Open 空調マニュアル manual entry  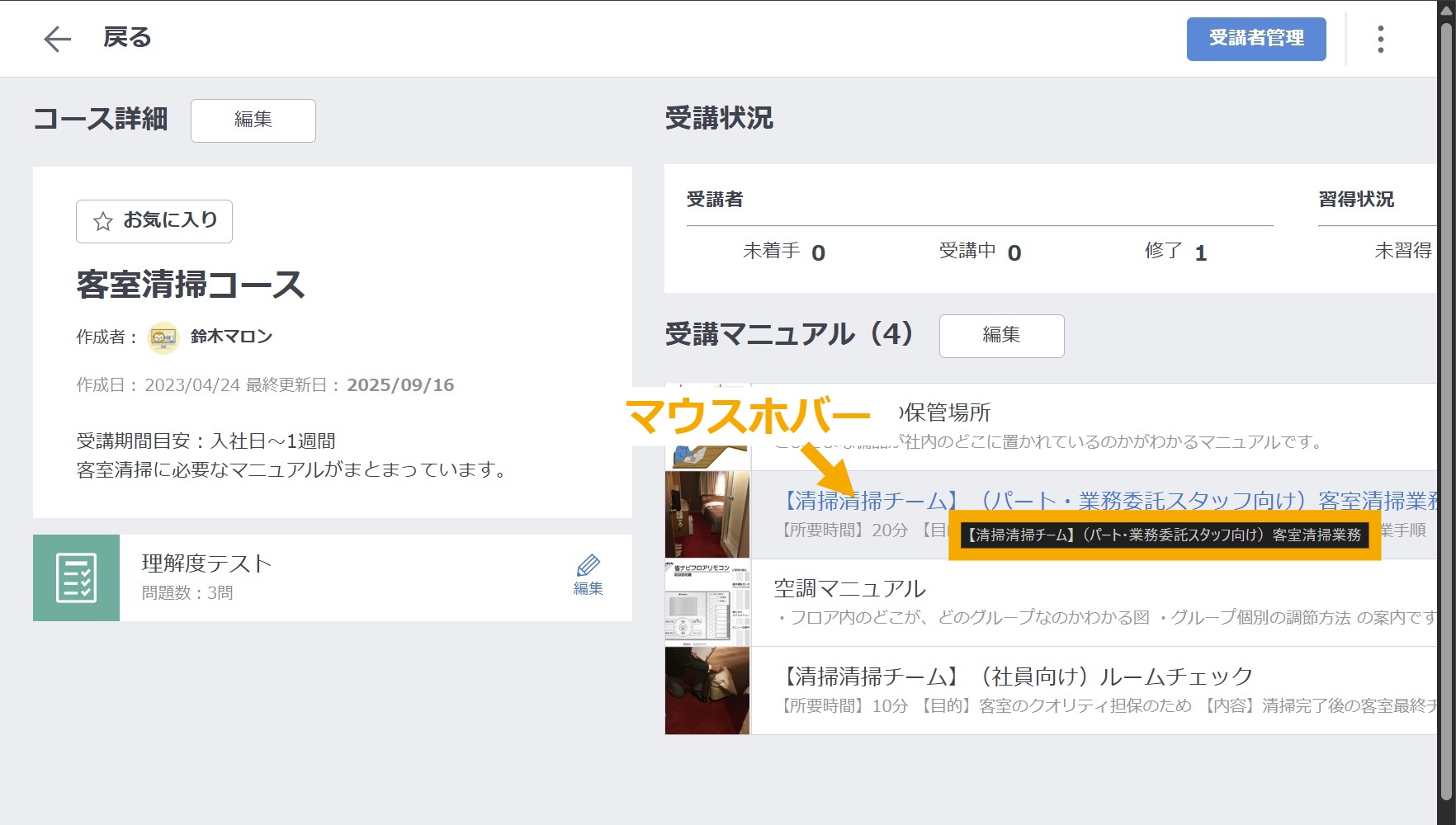click(x=852, y=588)
